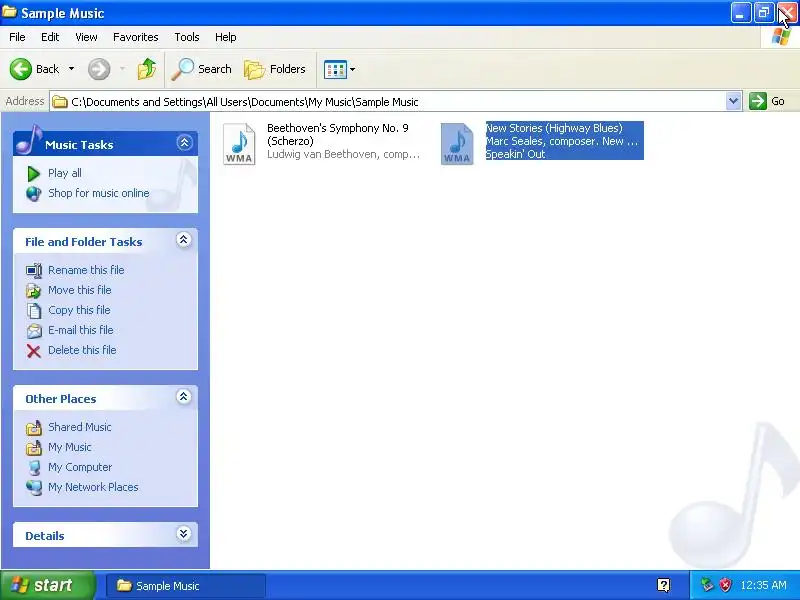Click the Rename this file icon
The image size is (800, 600).
click(34, 270)
